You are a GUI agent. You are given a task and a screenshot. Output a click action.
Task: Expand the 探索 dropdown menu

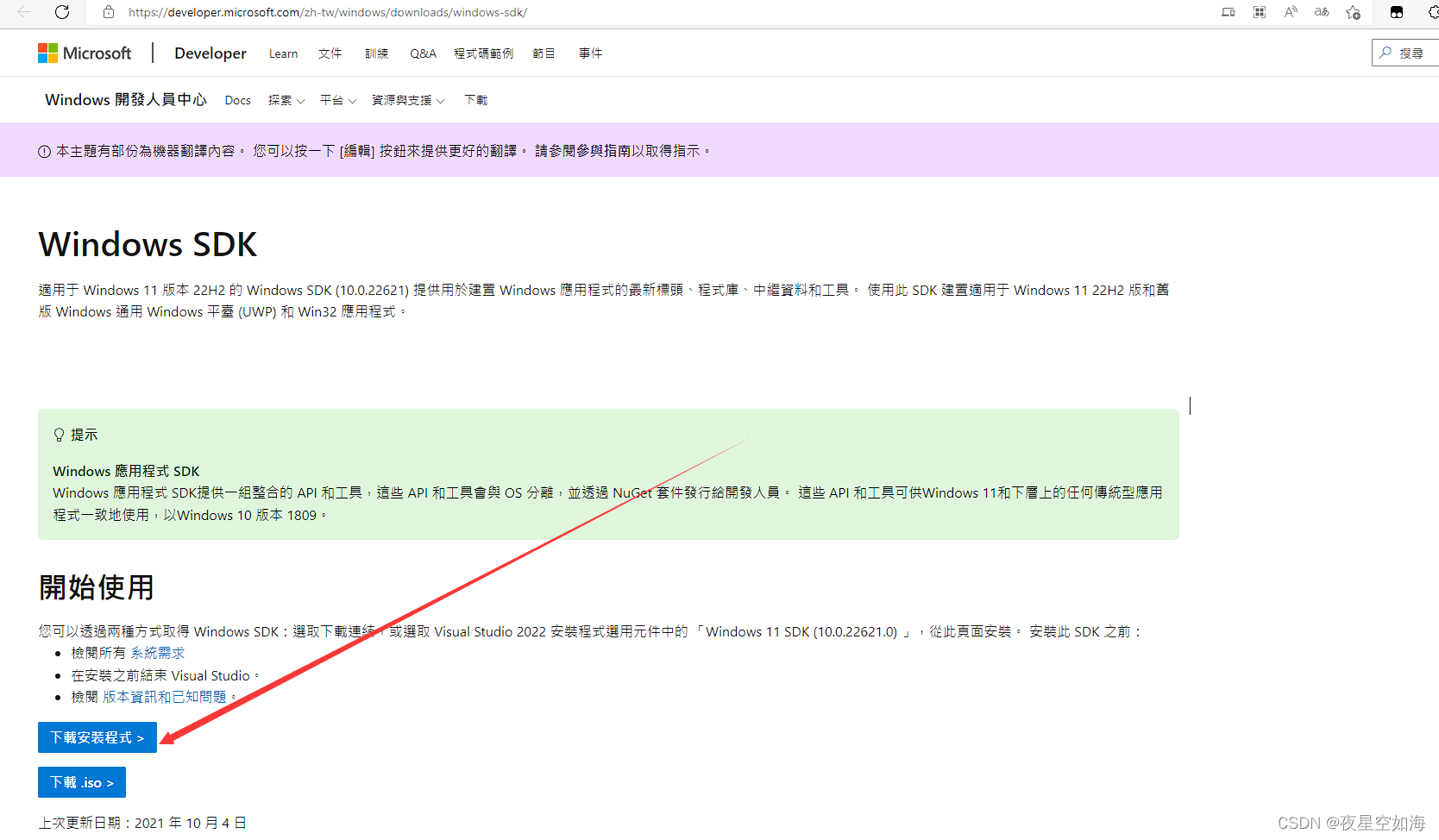(x=286, y=100)
